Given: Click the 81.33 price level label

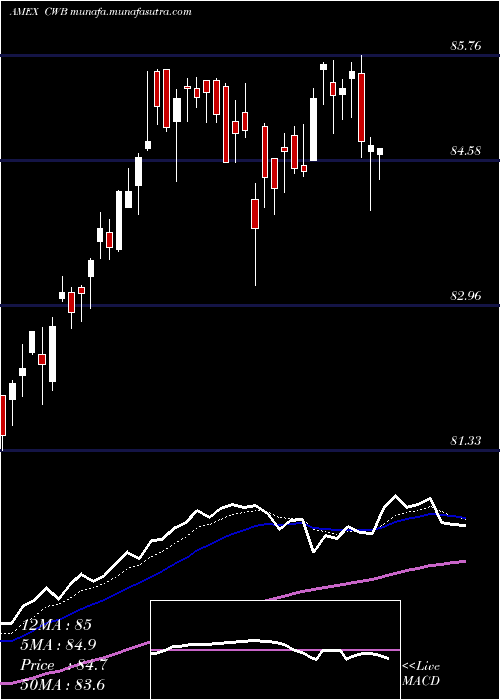Looking at the screenshot, I should tap(466, 441).
